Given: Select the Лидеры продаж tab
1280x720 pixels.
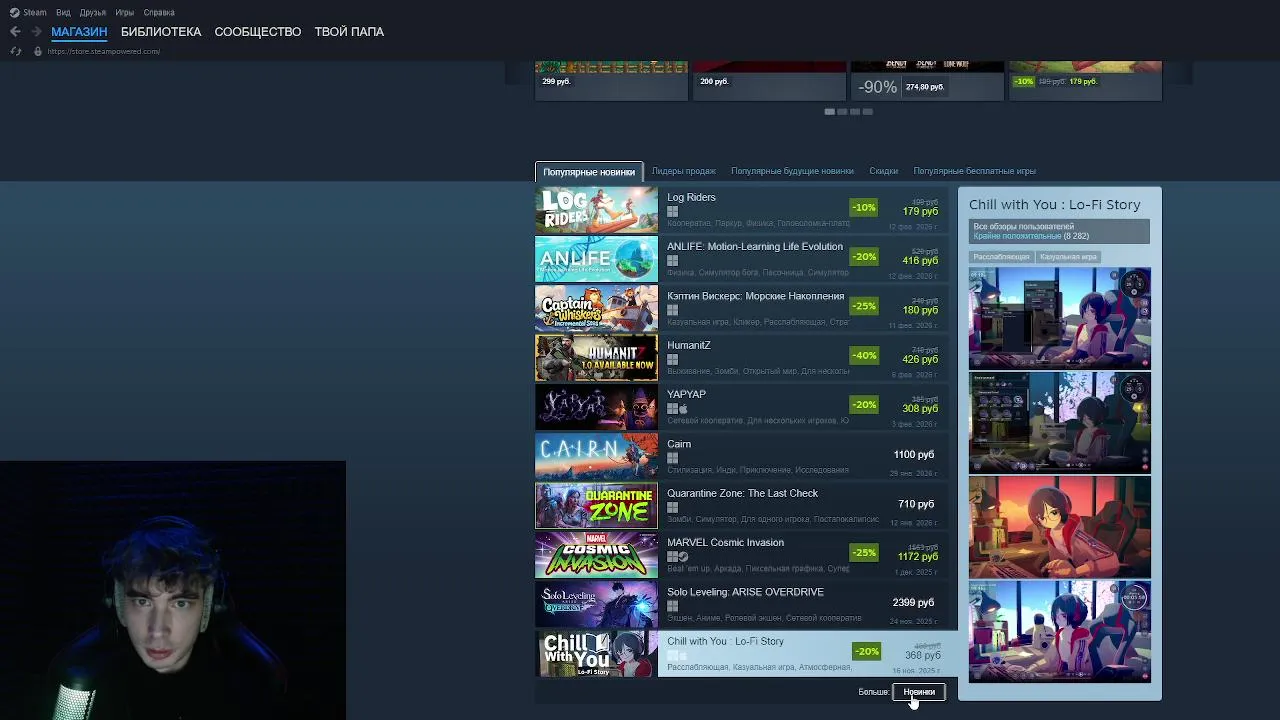Looking at the screenshot, I should coord(684,171).
